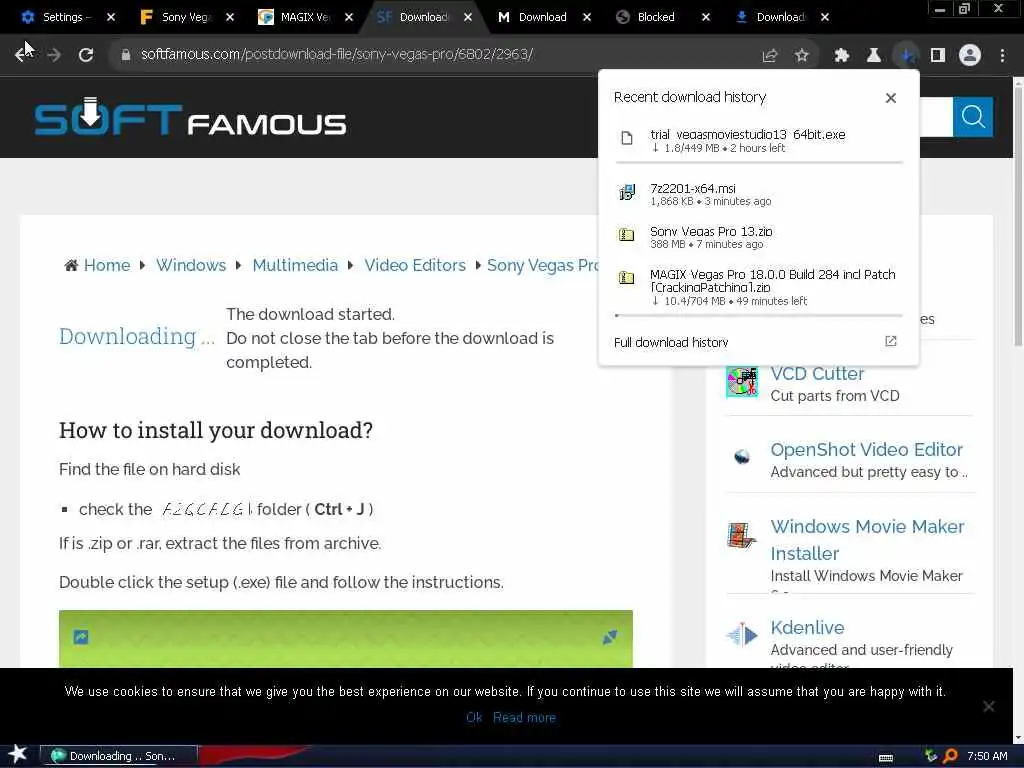This screenshot has width=1024, height=768.
Task: Reload the current page
Action: (x=86, y=55)
